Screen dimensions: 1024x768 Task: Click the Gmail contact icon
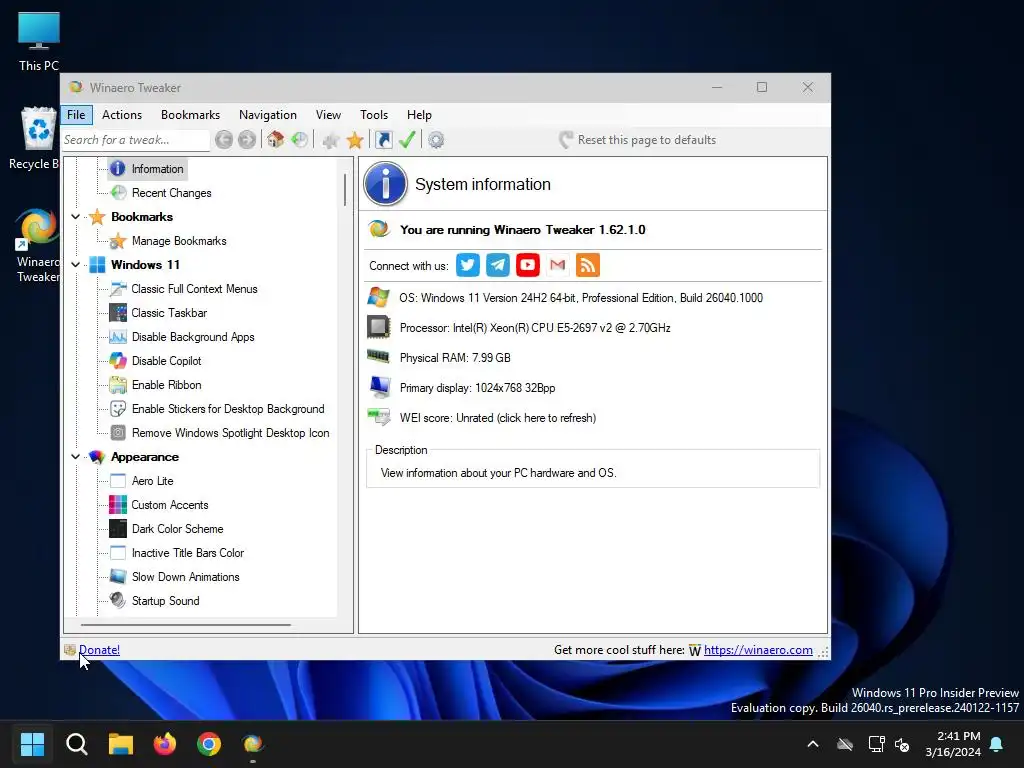(x=558, y=265)
